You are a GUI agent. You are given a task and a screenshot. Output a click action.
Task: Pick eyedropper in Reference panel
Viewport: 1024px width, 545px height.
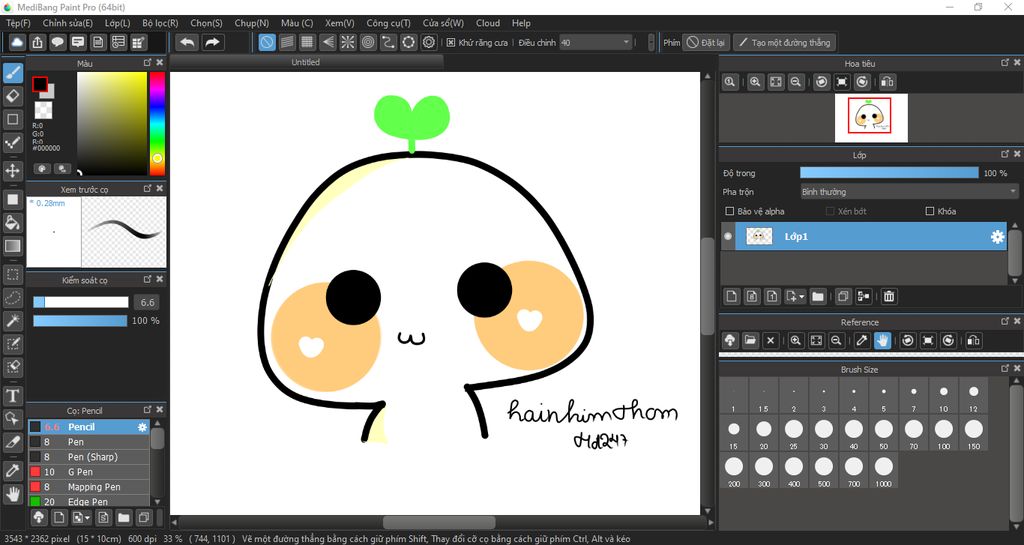(862, 340)
